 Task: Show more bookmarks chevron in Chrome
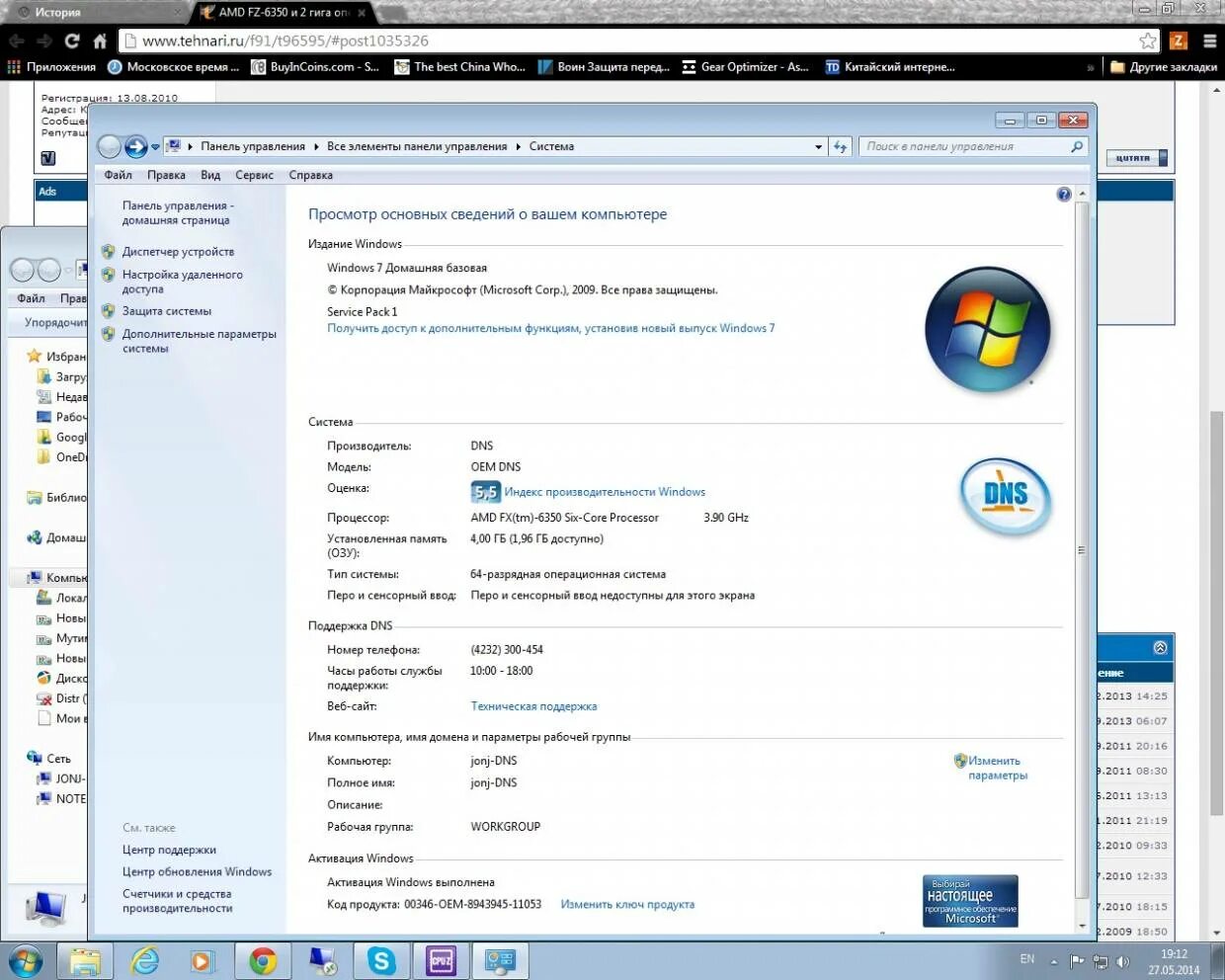(1091, 67)
